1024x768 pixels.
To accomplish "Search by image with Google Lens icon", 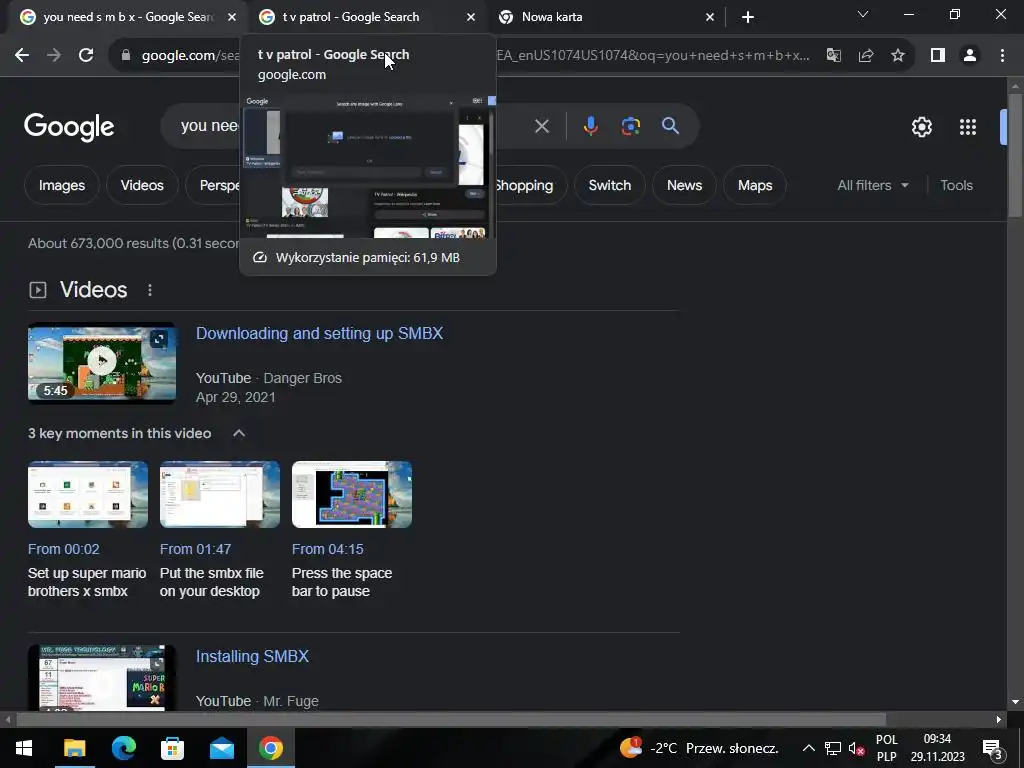I will (x=630, y=126).
